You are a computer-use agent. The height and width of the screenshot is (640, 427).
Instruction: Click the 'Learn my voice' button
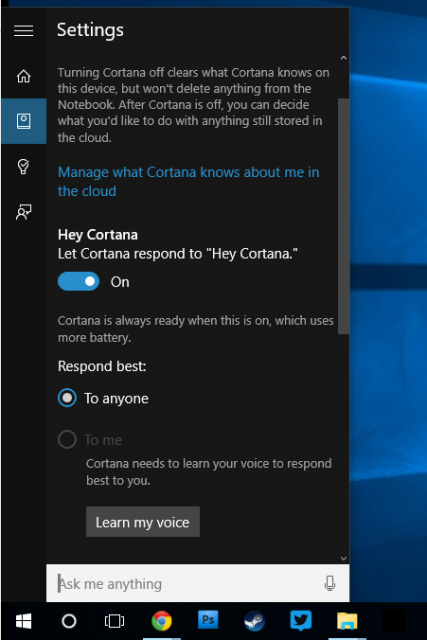pos(143,522)
